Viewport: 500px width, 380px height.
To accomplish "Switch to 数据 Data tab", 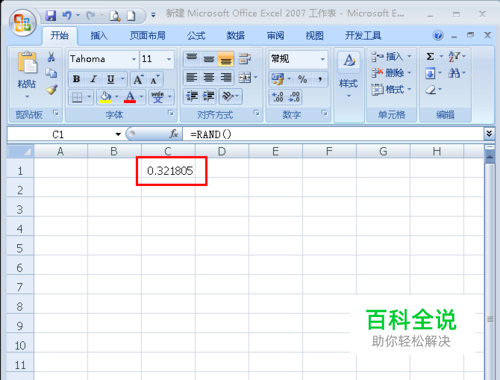I will tap(236, 35).
